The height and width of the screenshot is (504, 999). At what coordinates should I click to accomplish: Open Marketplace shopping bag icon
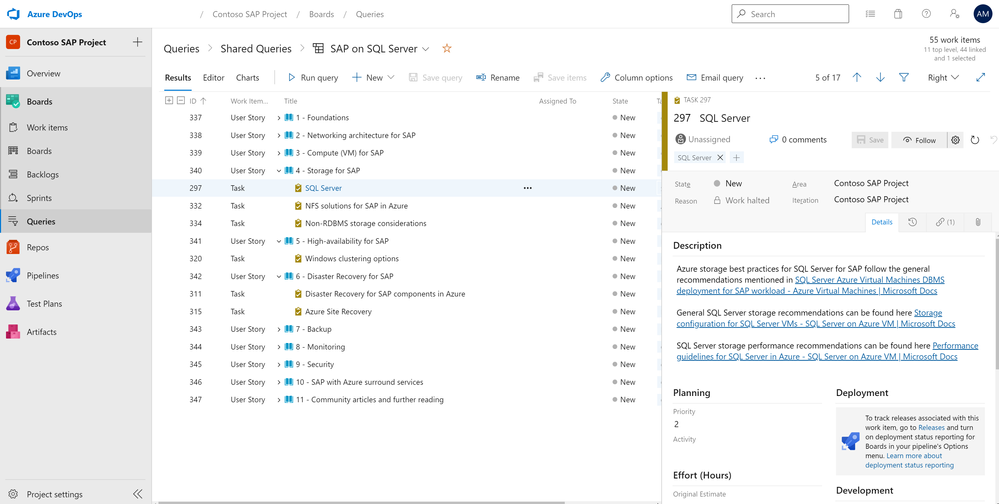(898, 13)
